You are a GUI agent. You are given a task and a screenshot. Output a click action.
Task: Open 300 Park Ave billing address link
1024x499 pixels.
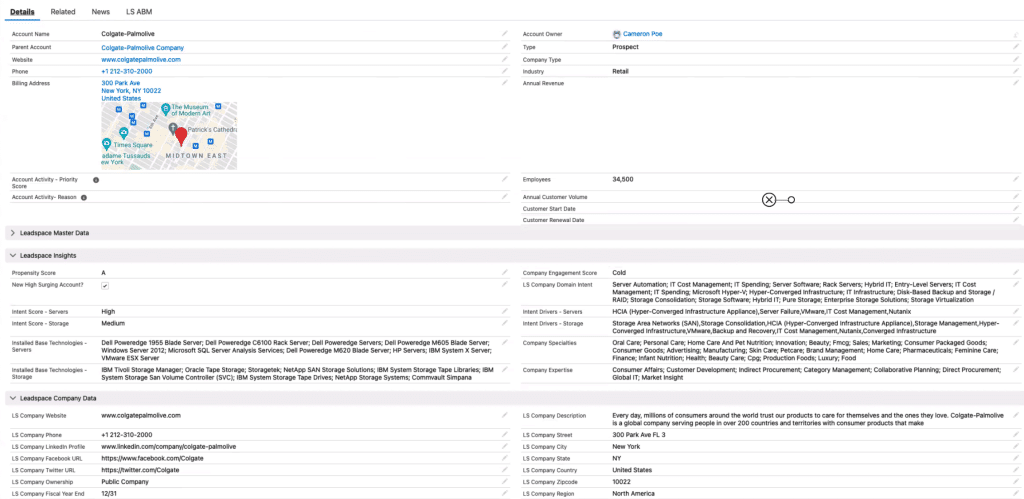pos(131,91)
